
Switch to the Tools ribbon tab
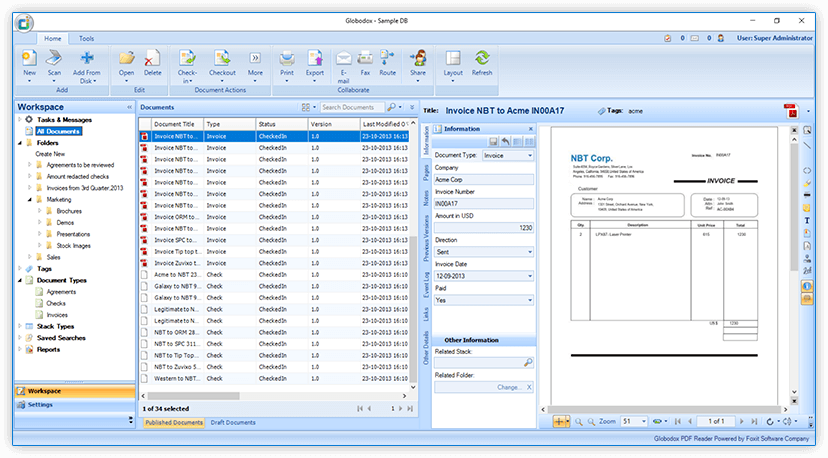coord(87,39)
